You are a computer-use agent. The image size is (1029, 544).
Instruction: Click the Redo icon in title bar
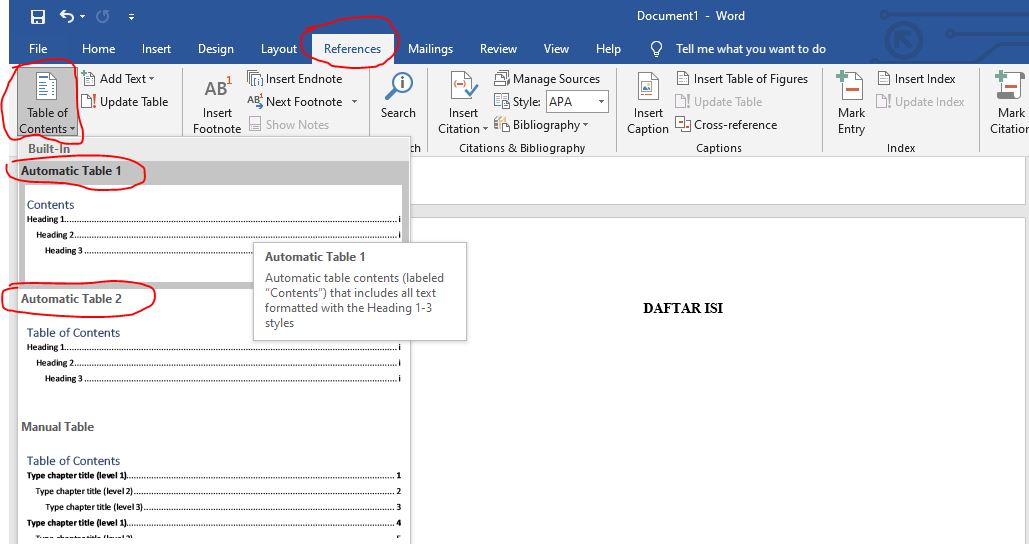pyautogui.click(x=102, y=16)
